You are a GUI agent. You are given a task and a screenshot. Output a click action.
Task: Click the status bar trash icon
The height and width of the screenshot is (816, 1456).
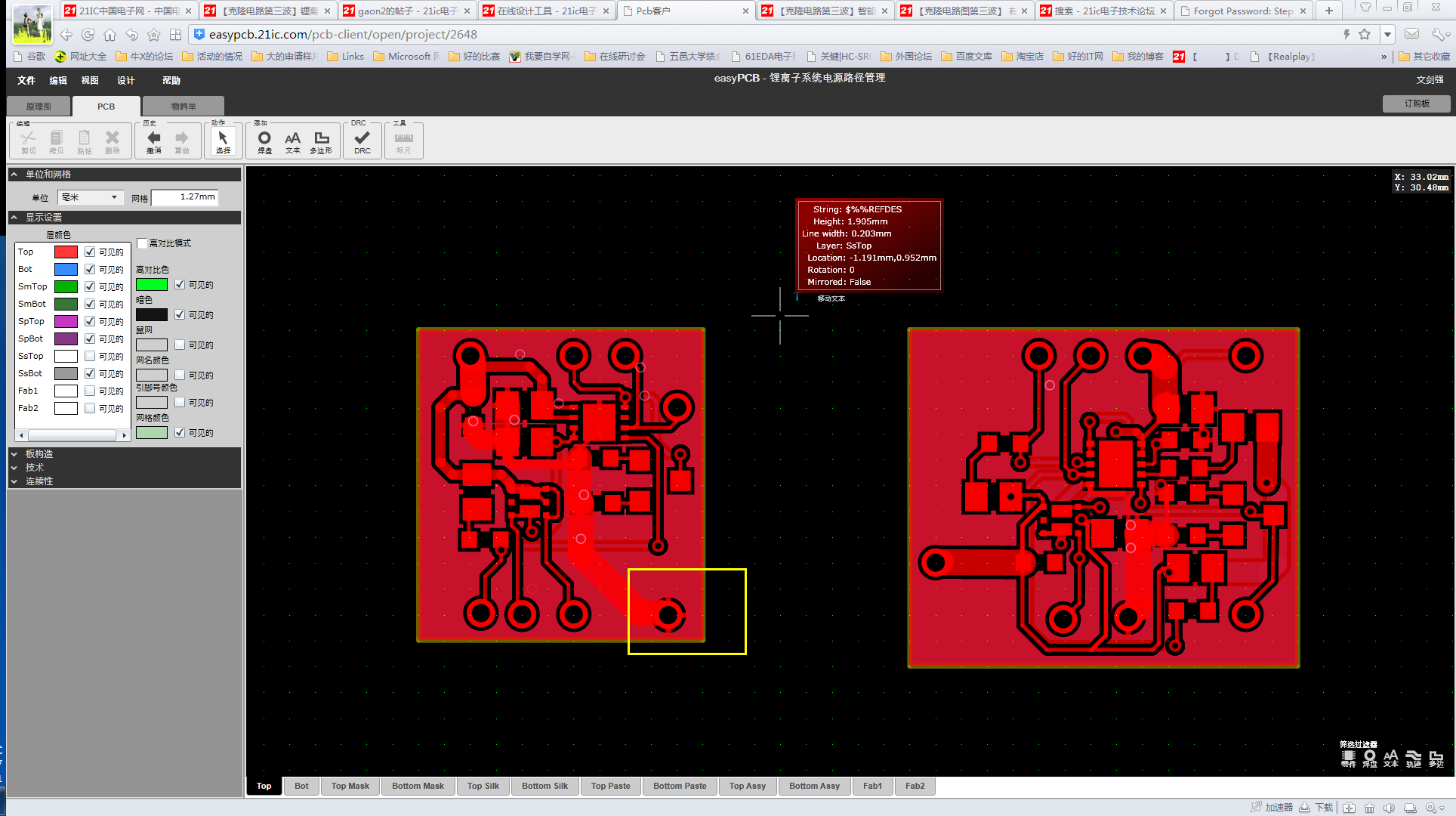point(1369,808)
